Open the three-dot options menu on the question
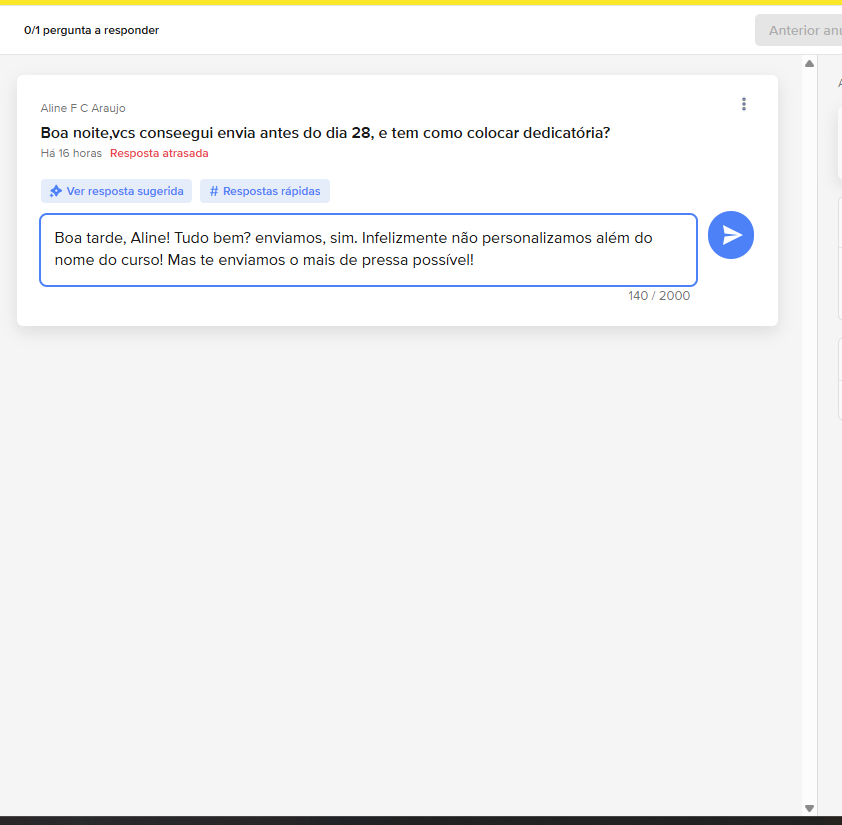Screen dimensions: 842x825 click(x=743, y=104)
